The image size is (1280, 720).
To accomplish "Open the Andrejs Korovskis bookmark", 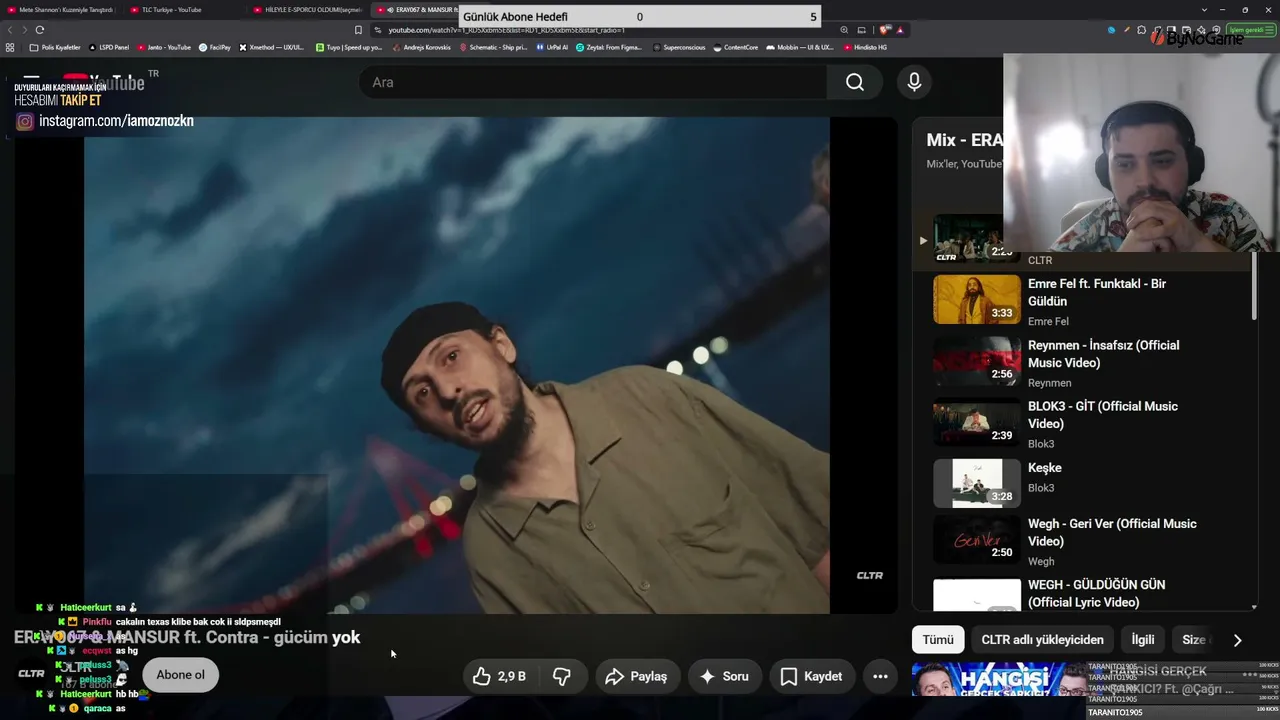I will pyautogui.click(x=421, y=47).
